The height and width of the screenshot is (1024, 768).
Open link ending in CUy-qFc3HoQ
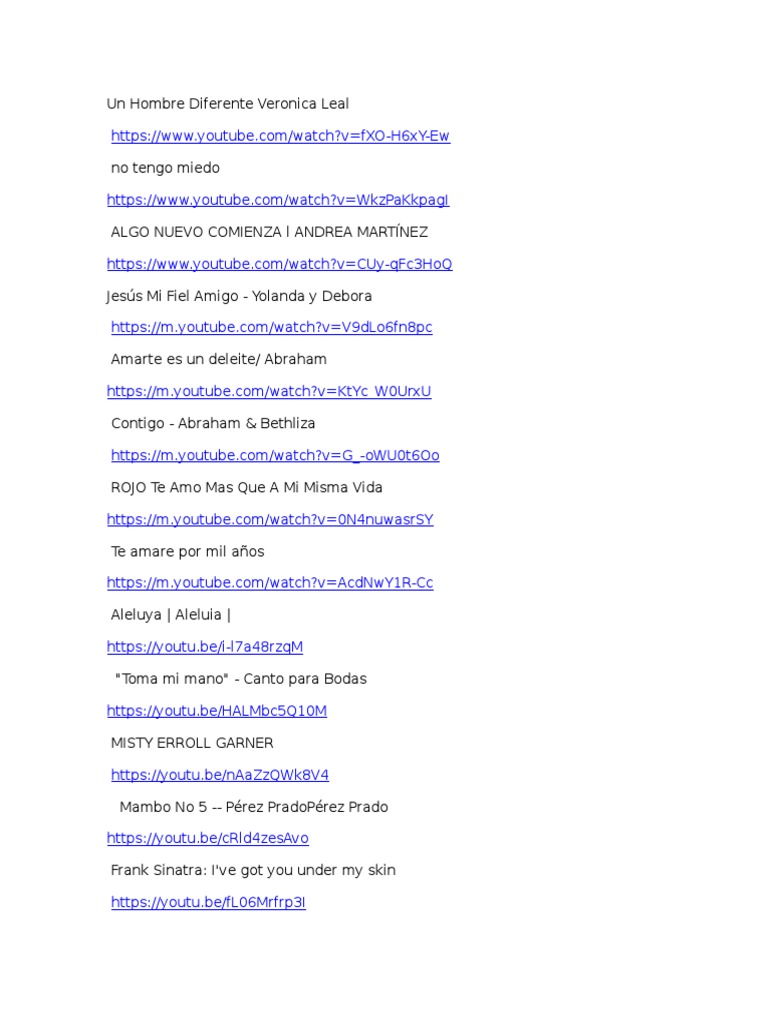[280, 264]
